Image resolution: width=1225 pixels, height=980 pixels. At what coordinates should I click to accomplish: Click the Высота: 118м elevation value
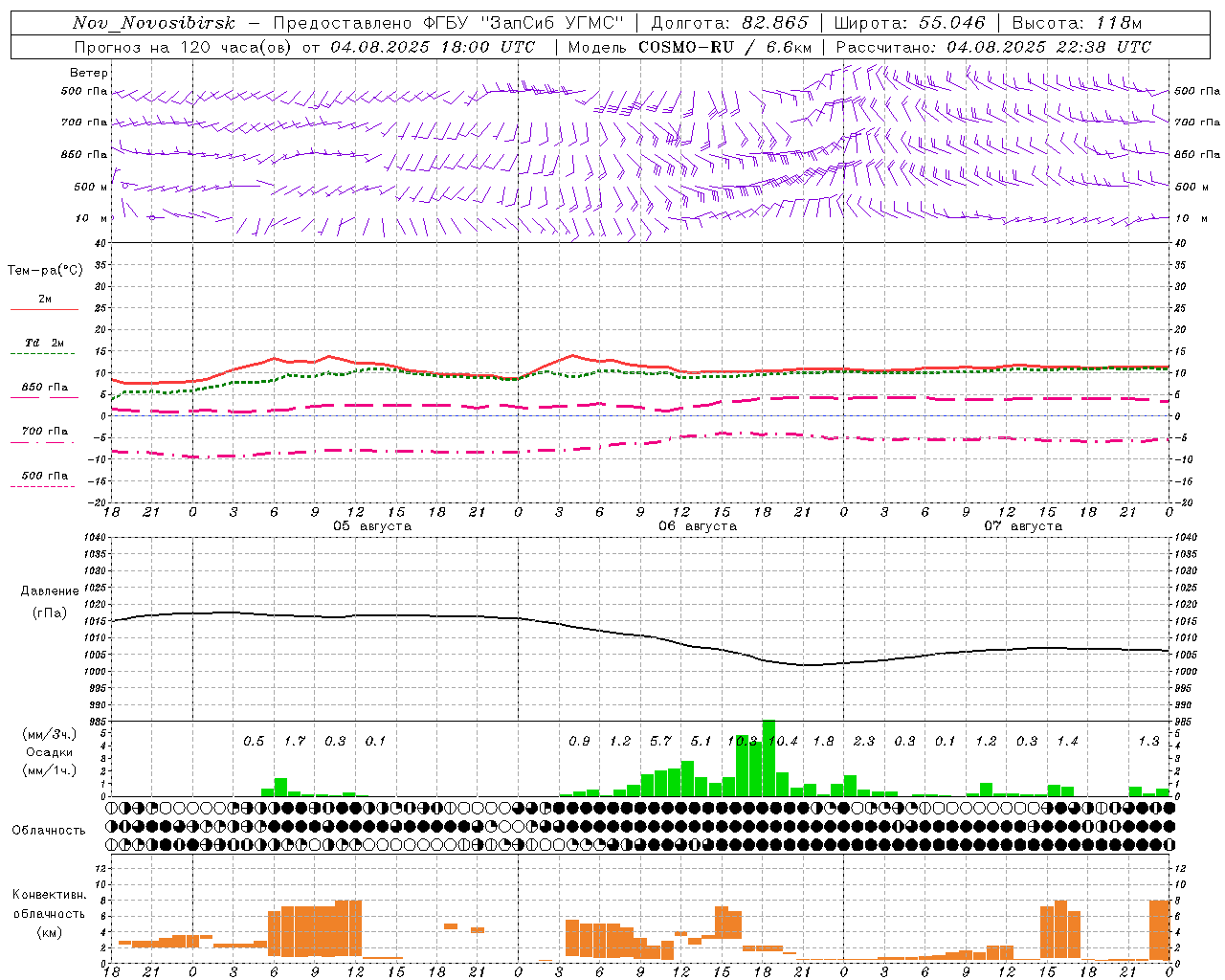click(1077, 23)
